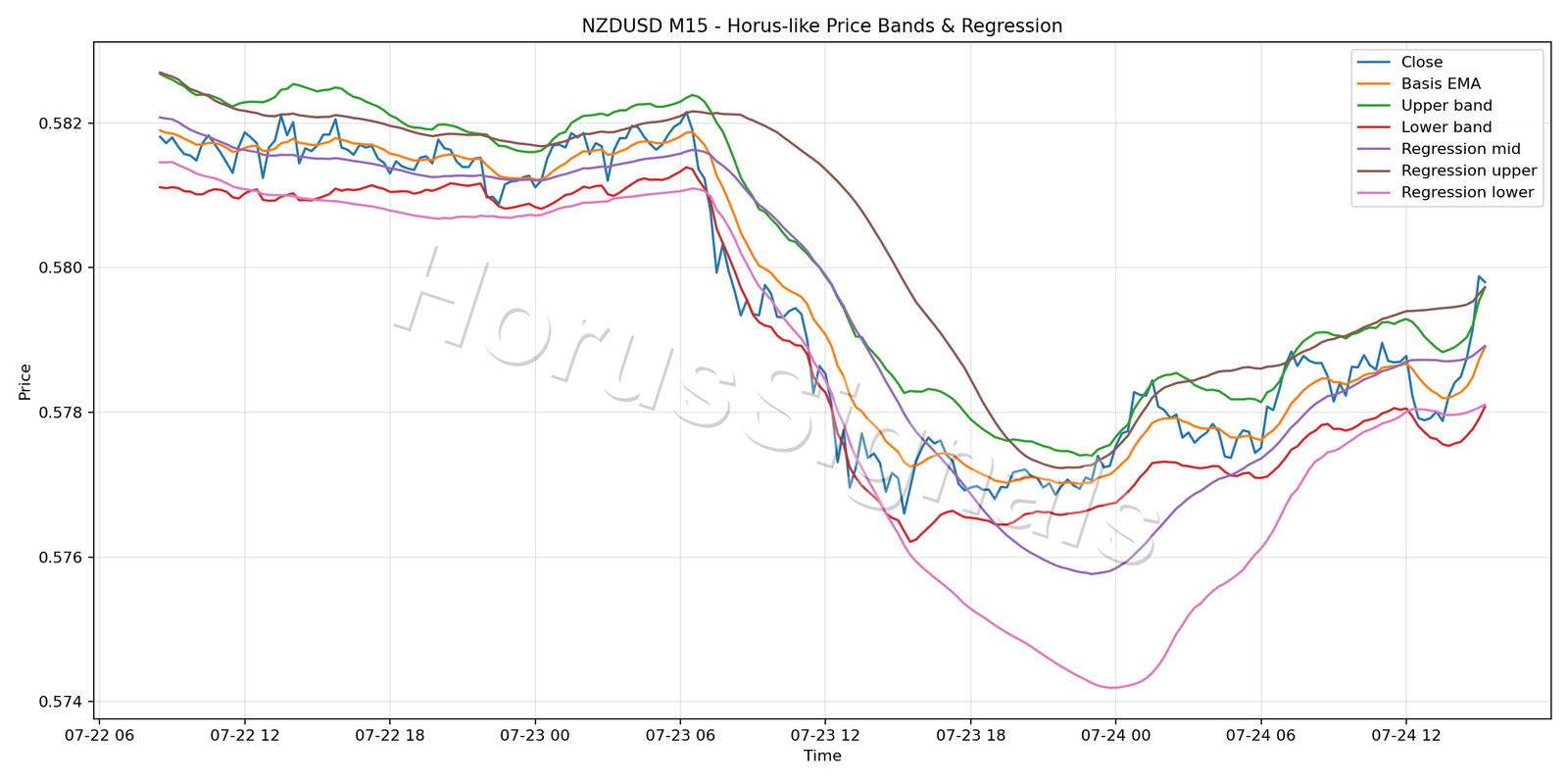
Task: Click the y-axis tick label 0.580
Action: pyautogui.click(x=62, y=268)
